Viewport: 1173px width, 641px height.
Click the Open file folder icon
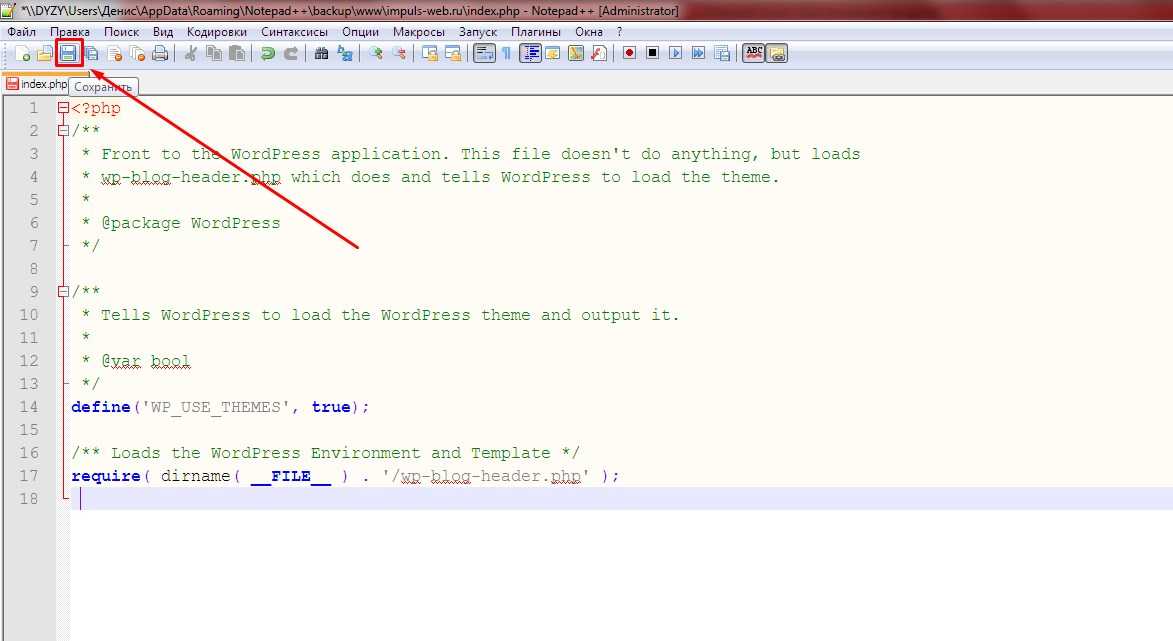coord(45,54)
